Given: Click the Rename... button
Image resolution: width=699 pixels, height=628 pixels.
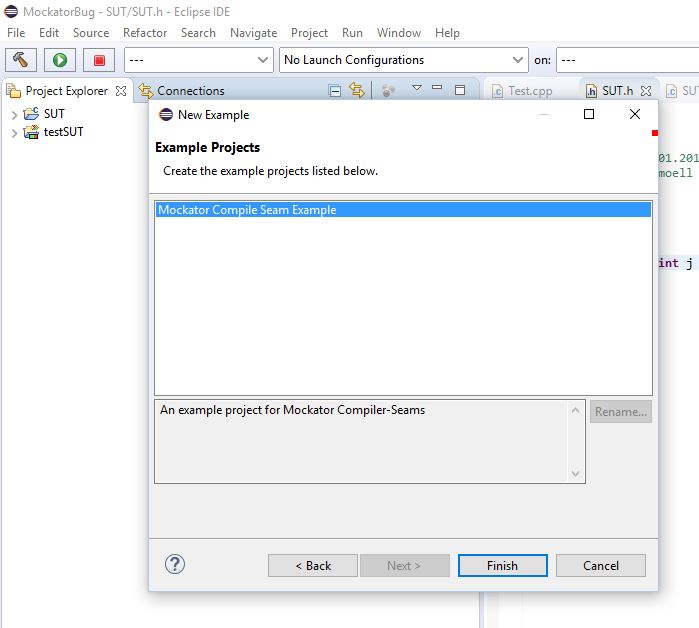Looking at the screenshot, I should pyautogui.click(x=621, y=411).
